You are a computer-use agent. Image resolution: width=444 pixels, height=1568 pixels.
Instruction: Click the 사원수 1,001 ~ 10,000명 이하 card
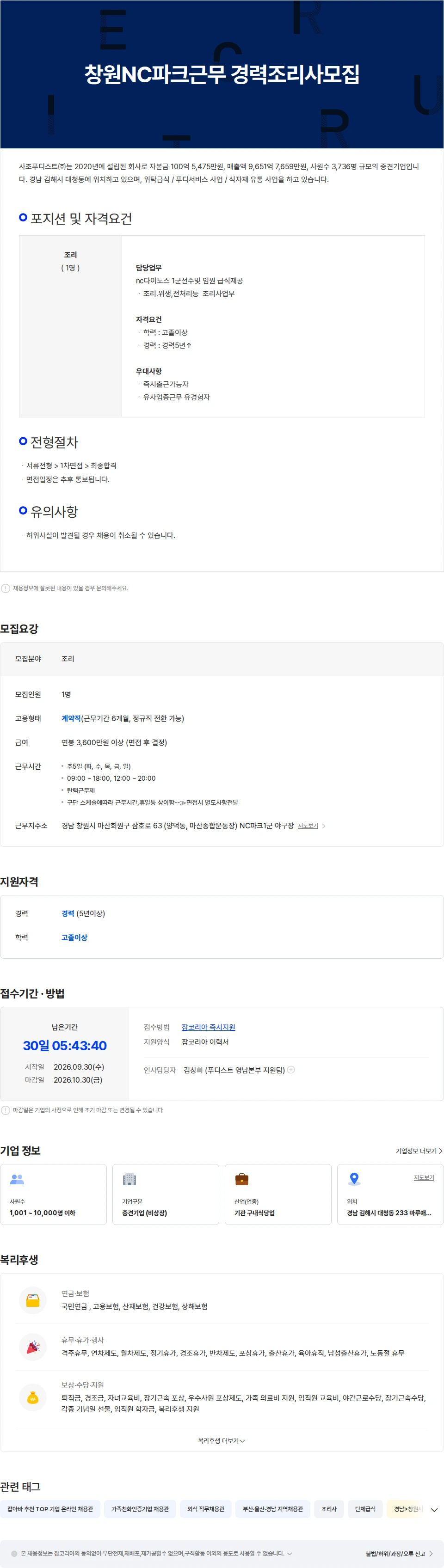click(x=54, y=1194)
